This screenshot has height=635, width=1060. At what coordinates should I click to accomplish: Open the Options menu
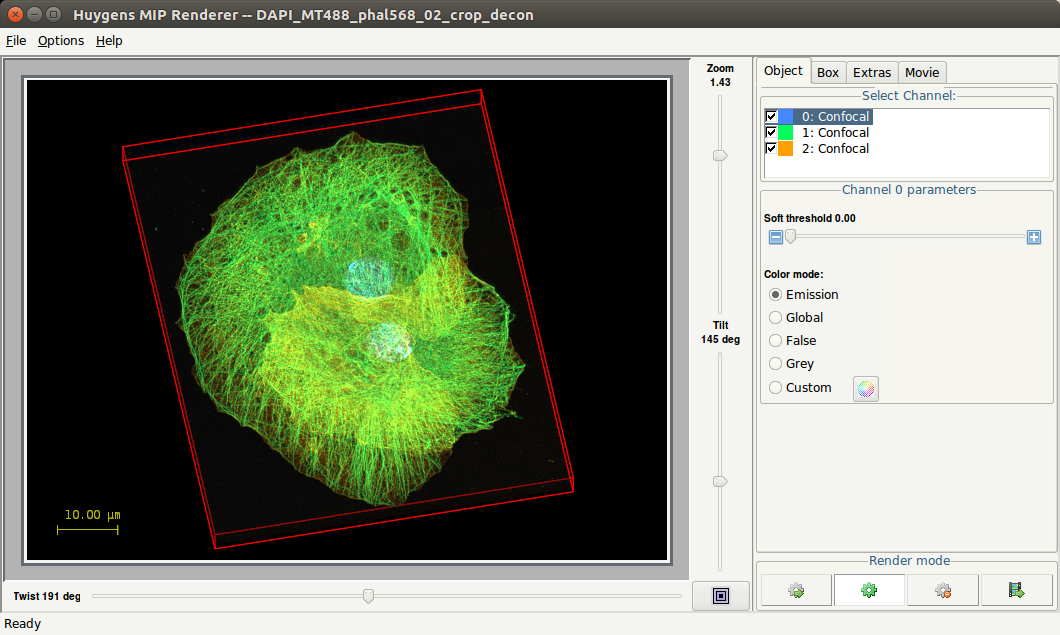click(x=61, y=41)
